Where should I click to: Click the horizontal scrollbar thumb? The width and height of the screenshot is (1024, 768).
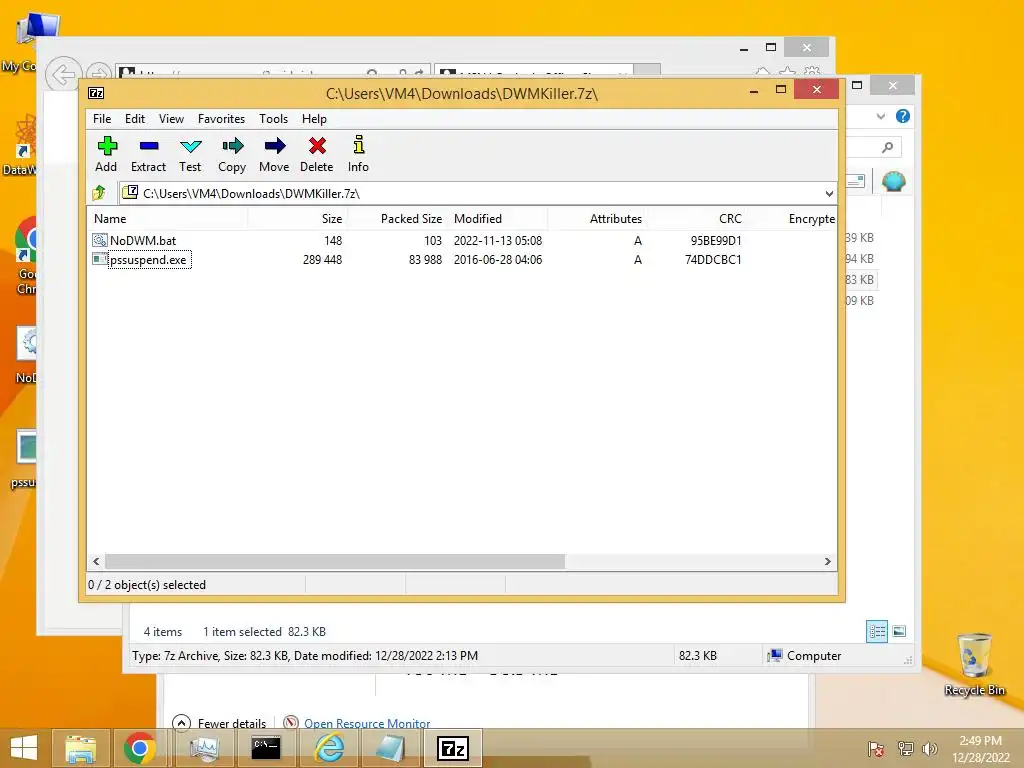coord(335,562)
